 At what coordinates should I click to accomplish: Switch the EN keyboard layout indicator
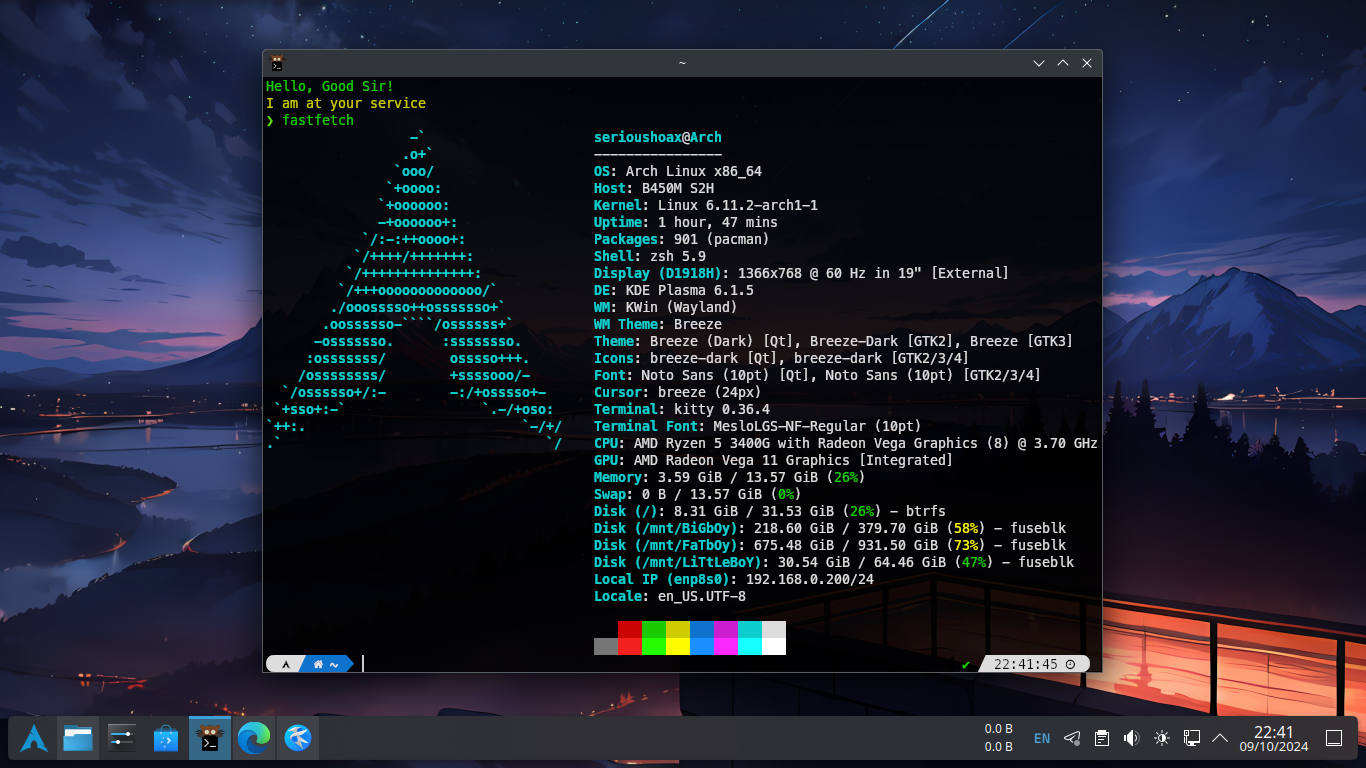(x=1042, y=739)
